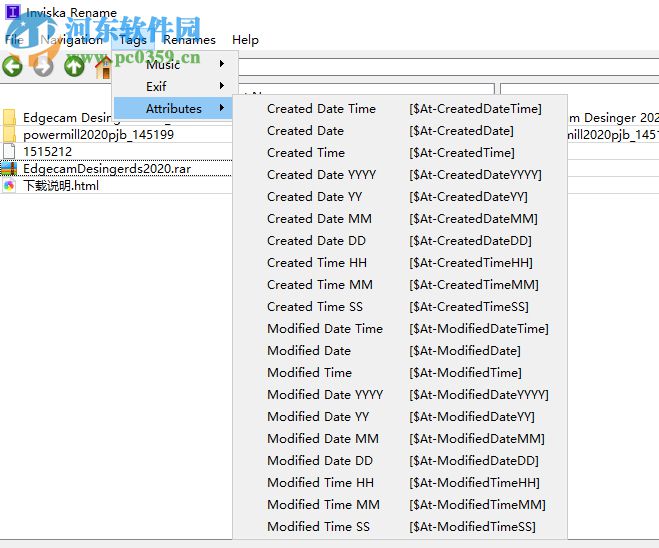Choose the Created Date DD tag
This screenshot has width=659, height=548.
pyautogui.click(x=400, y=241)
